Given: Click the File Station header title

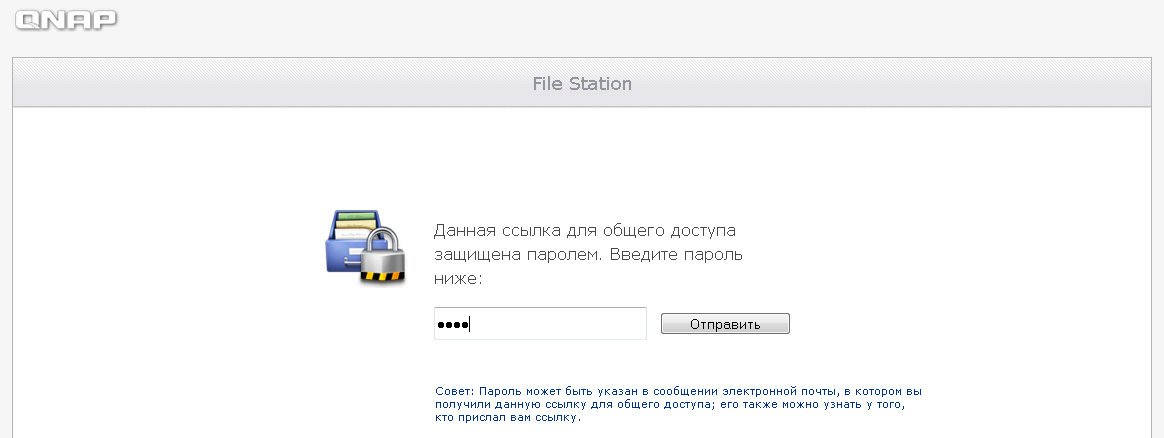Looking at the screenshot, I should pyautogui.click(x=582, y=83).
